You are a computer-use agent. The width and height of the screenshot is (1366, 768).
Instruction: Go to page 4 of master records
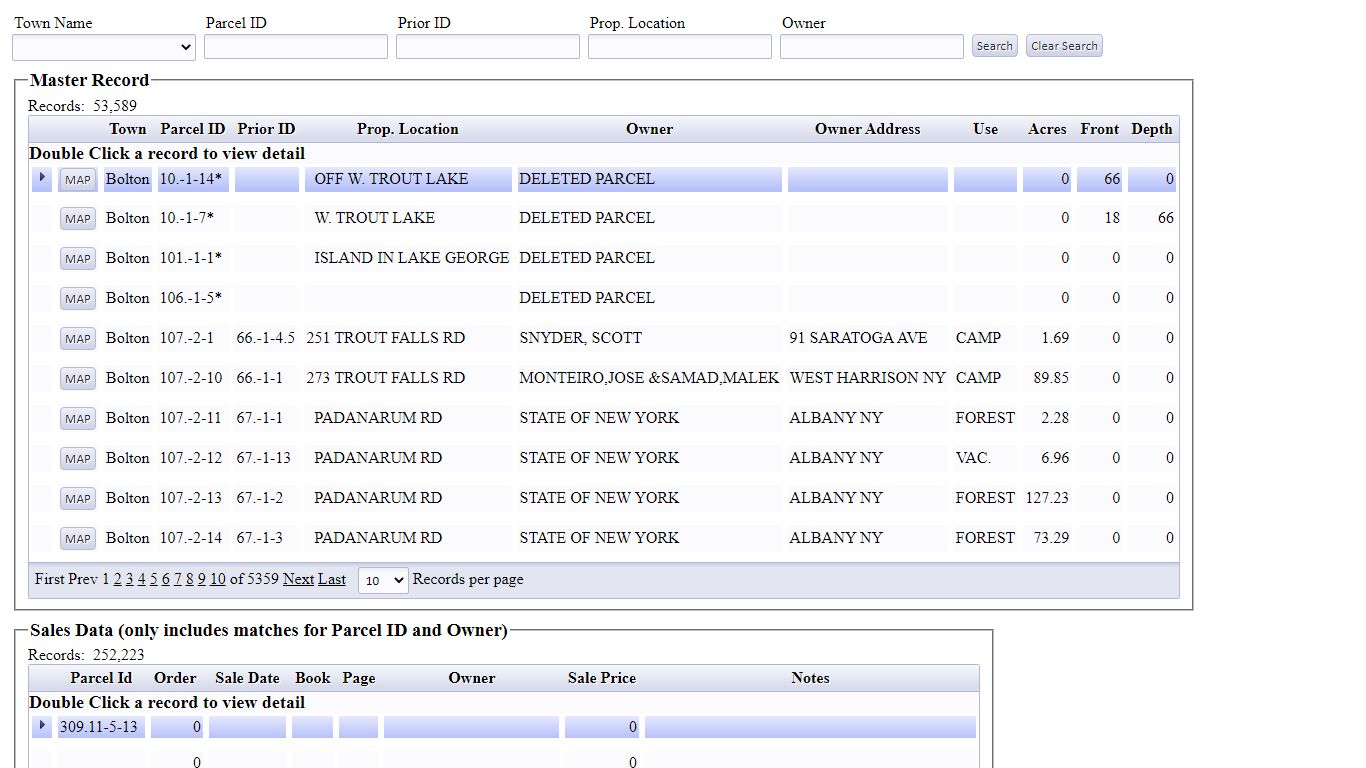[142, 579]
